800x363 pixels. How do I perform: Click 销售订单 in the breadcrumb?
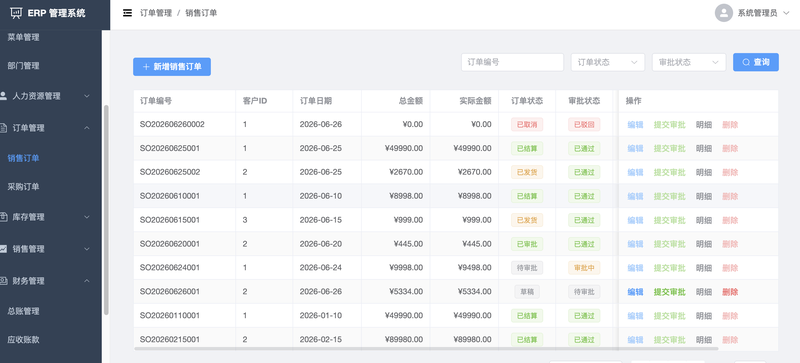(201, 13)
